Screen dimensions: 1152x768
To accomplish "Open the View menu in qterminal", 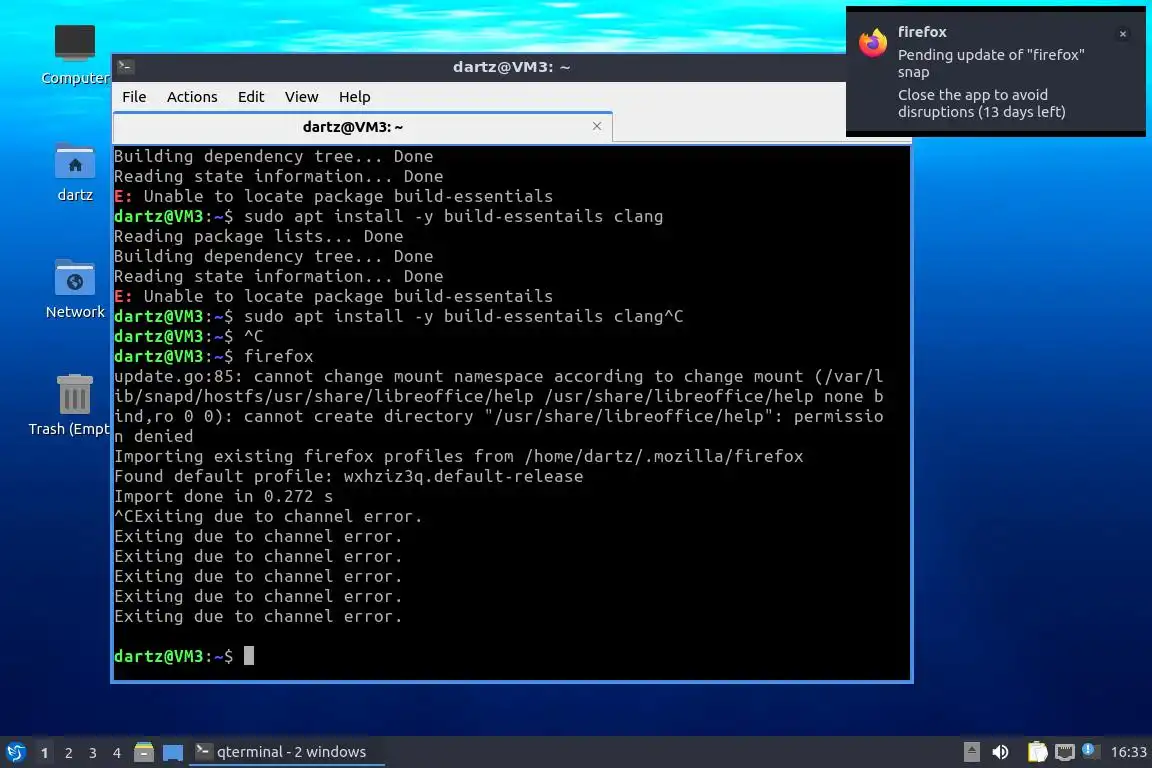I will pos(301,97).
